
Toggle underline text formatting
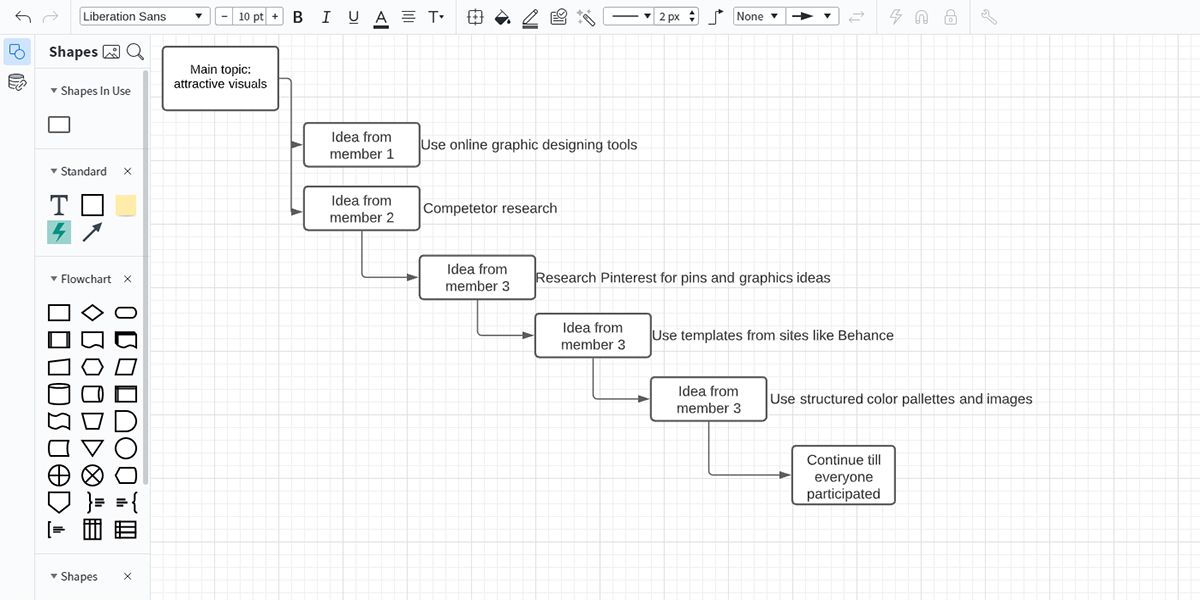[x=353, y=17]
